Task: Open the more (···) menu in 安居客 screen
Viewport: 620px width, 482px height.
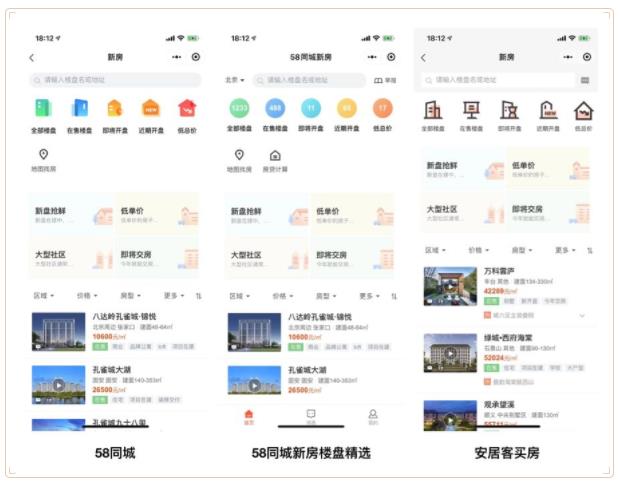Action: pos(568,57)
